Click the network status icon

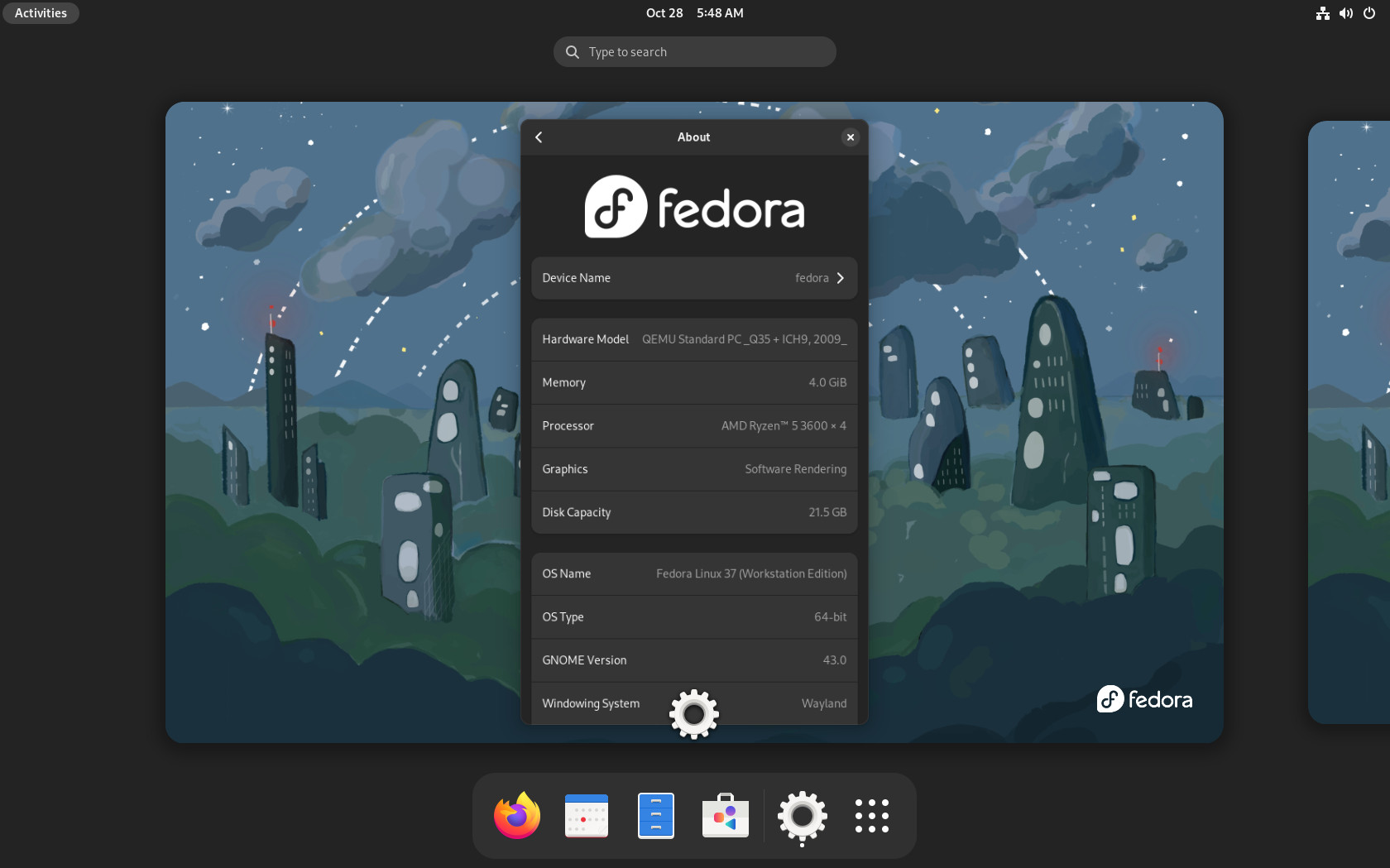tap(1323, 13)
